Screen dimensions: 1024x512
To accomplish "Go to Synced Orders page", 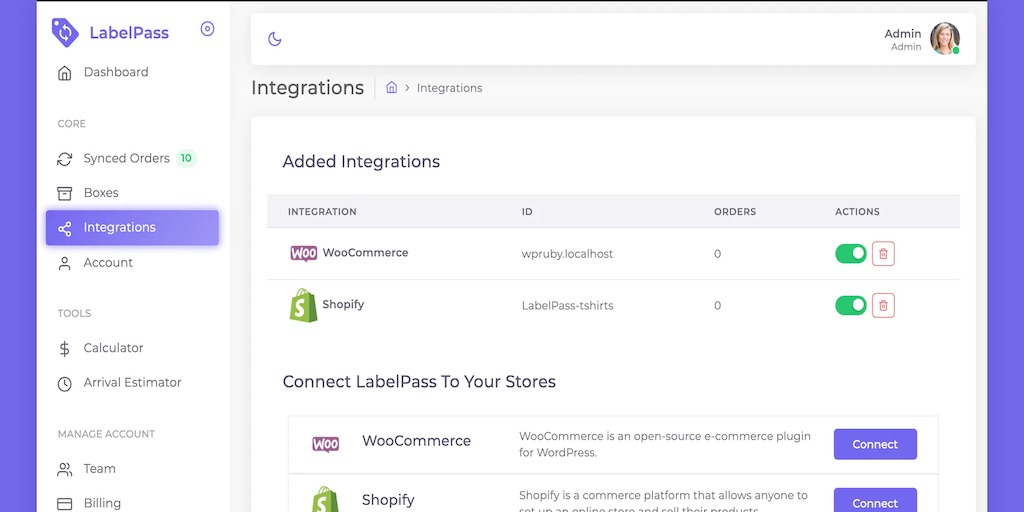I will (x=126, y=158).
